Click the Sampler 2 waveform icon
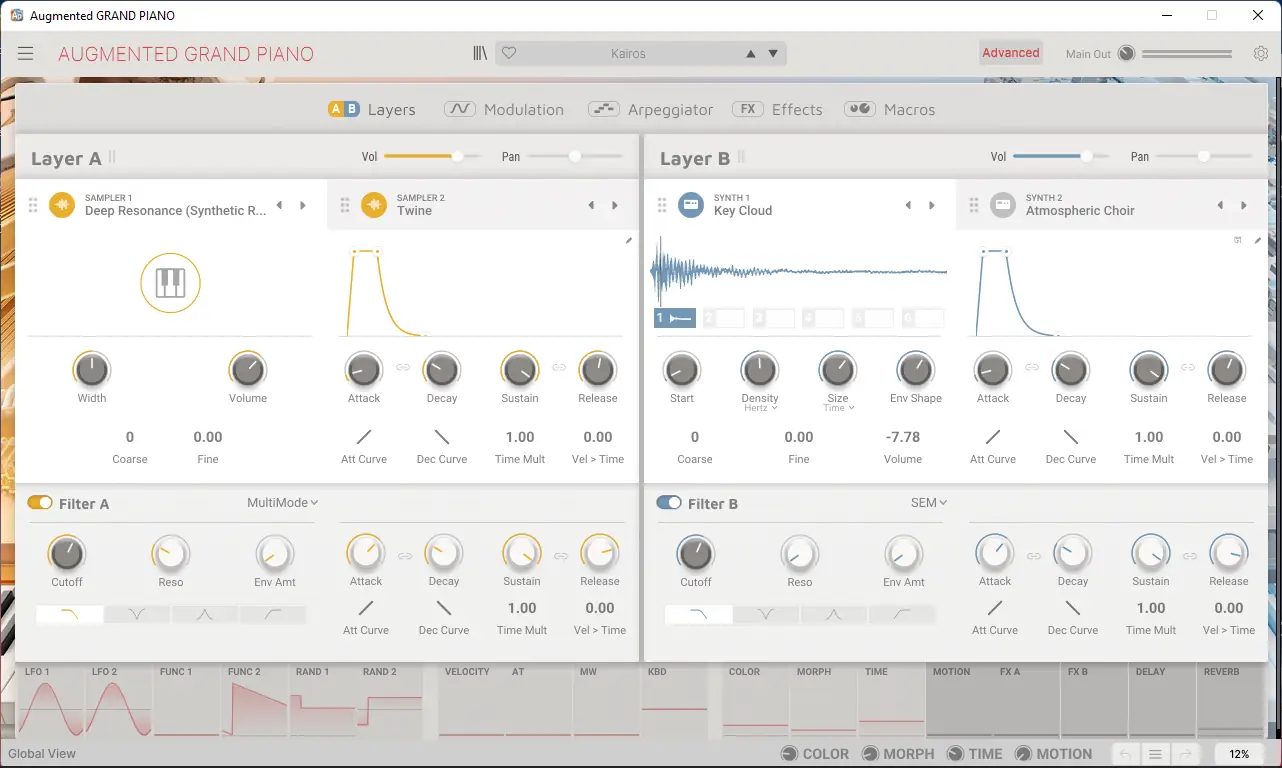The image size is (1282, 768). [x=374, y=205]
